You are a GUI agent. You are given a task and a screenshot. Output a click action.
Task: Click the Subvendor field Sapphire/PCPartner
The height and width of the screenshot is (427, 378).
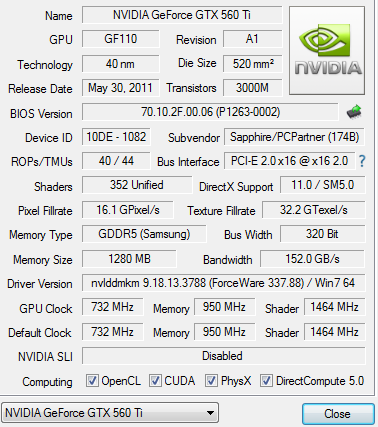[x=294, y=137]
